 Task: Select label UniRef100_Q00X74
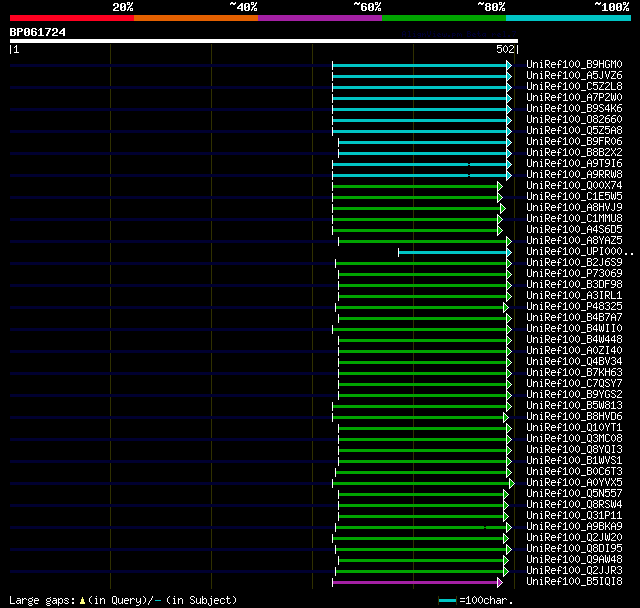pos(574,186)
